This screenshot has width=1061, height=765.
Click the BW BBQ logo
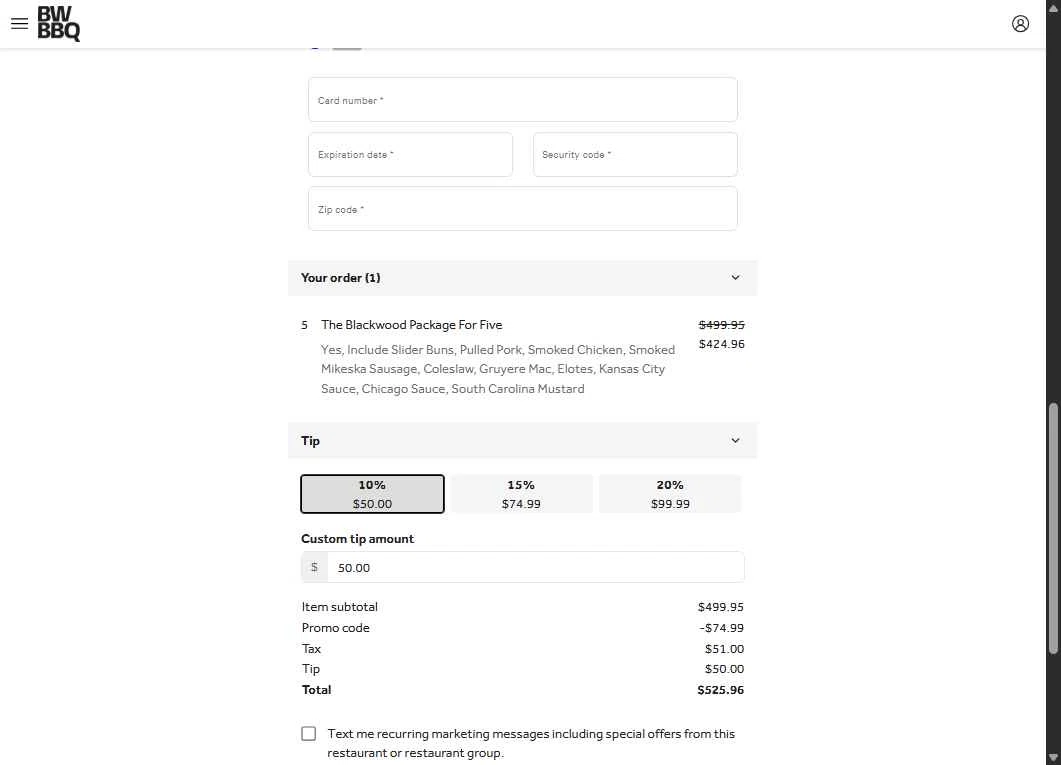pos(58,24)
